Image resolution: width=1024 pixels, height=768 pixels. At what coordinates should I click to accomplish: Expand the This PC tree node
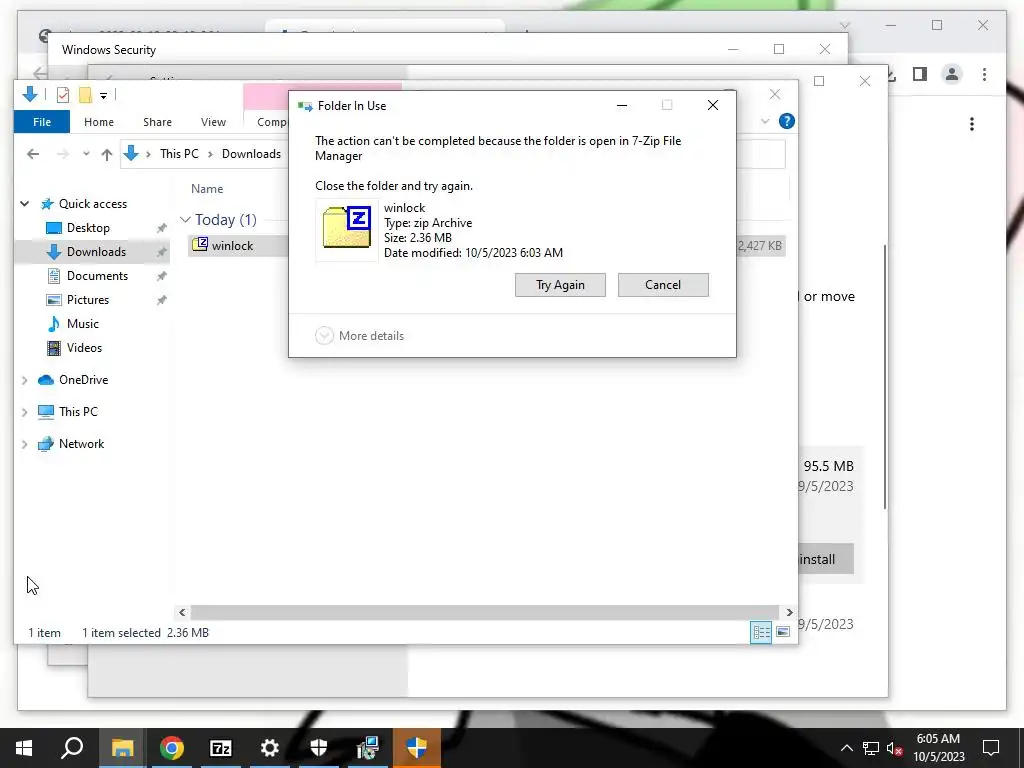(x=25, y=412)
